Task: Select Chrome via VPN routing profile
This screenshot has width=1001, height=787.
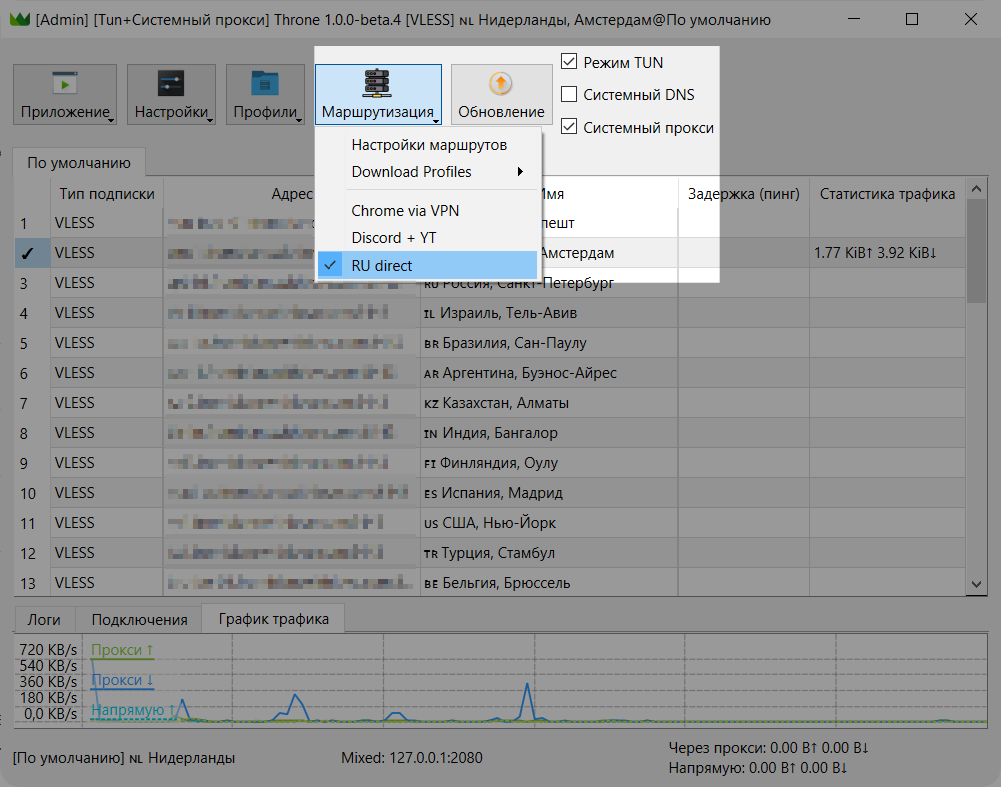Action: point(405,211)
